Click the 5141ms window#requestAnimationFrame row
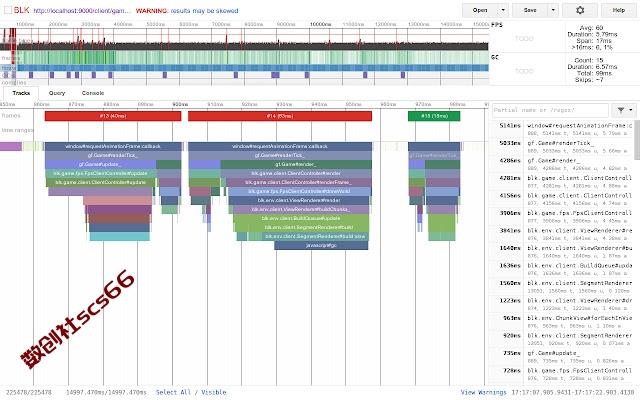The width and height of the screenshot is (640, 400). (x=562, y=129)
